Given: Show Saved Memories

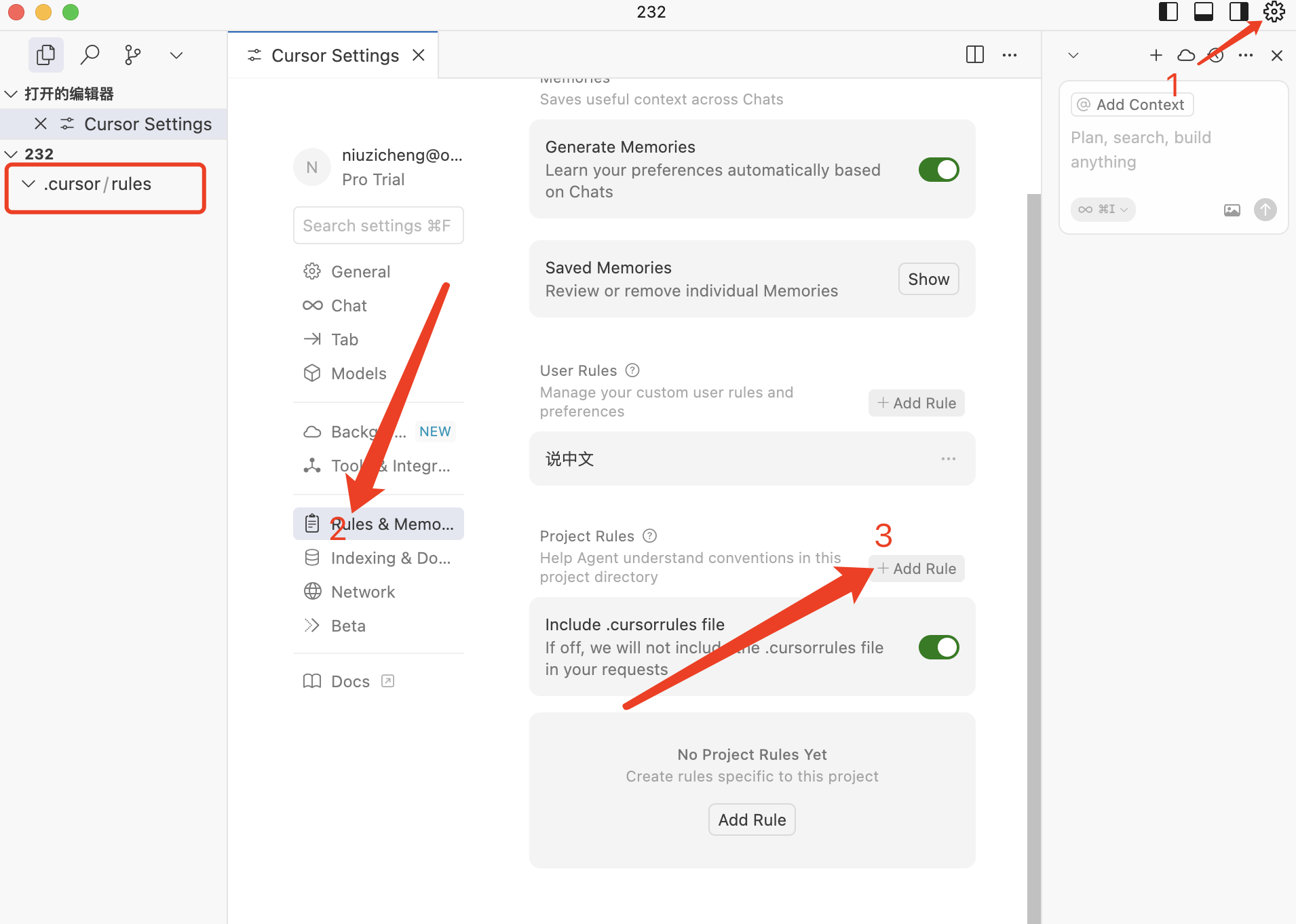Looking at the screenshot, I should click(928, 279).
